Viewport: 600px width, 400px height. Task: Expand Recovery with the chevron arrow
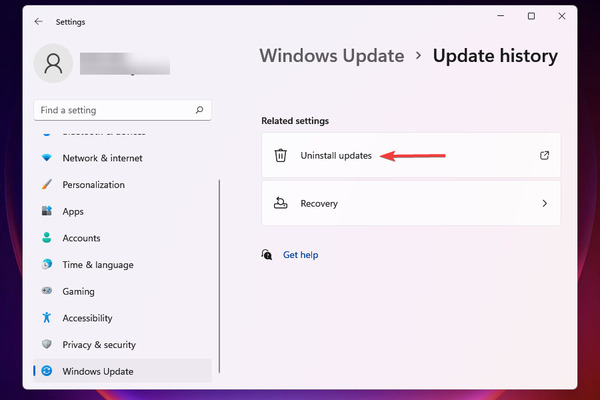pos(545,203)
